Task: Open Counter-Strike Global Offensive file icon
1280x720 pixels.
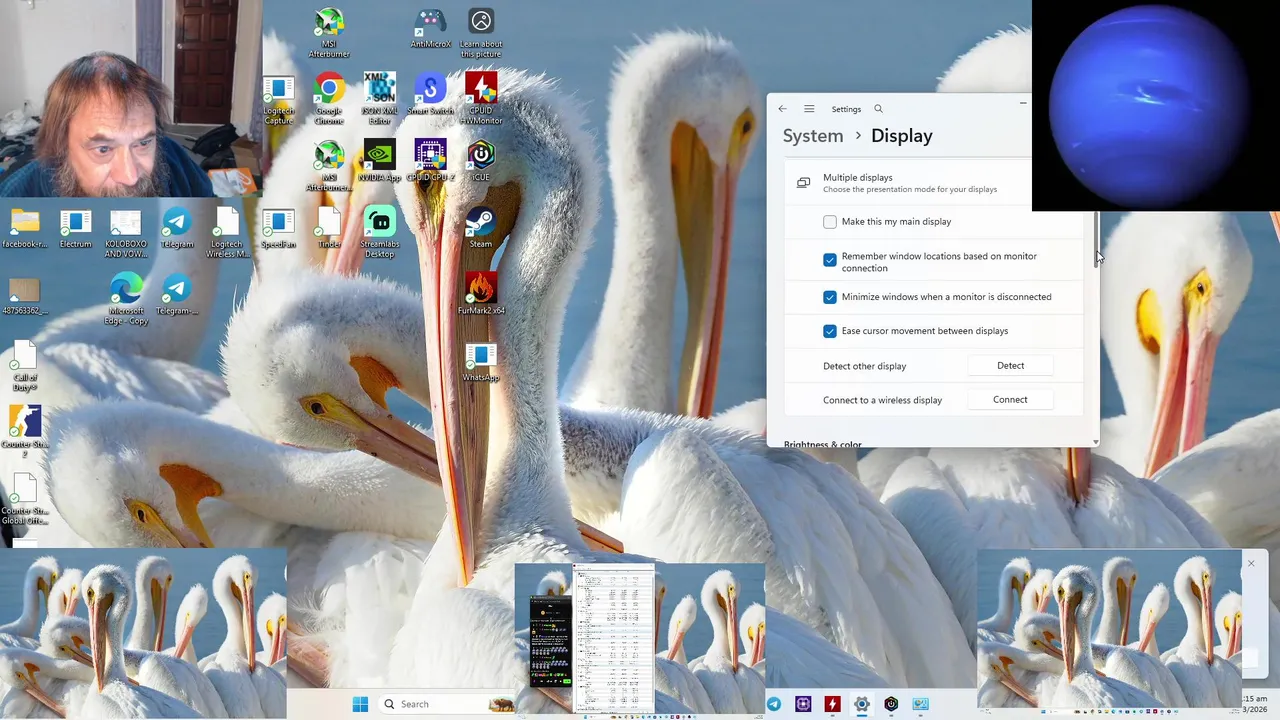Action: pos(25,499)
